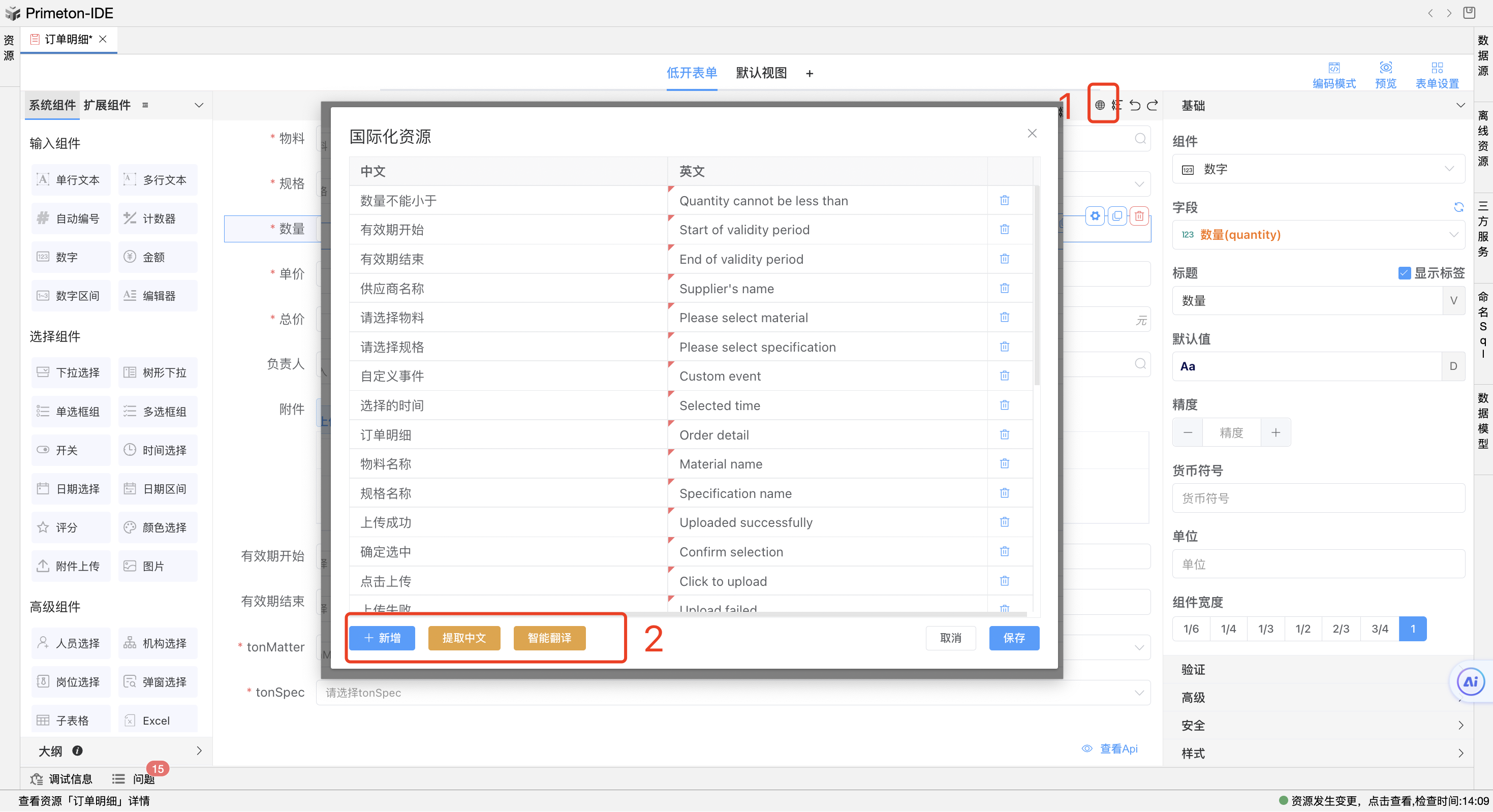Click the 智能翻译 button
The width and height of the screenshot is (1493, 812).
point(549,638)
